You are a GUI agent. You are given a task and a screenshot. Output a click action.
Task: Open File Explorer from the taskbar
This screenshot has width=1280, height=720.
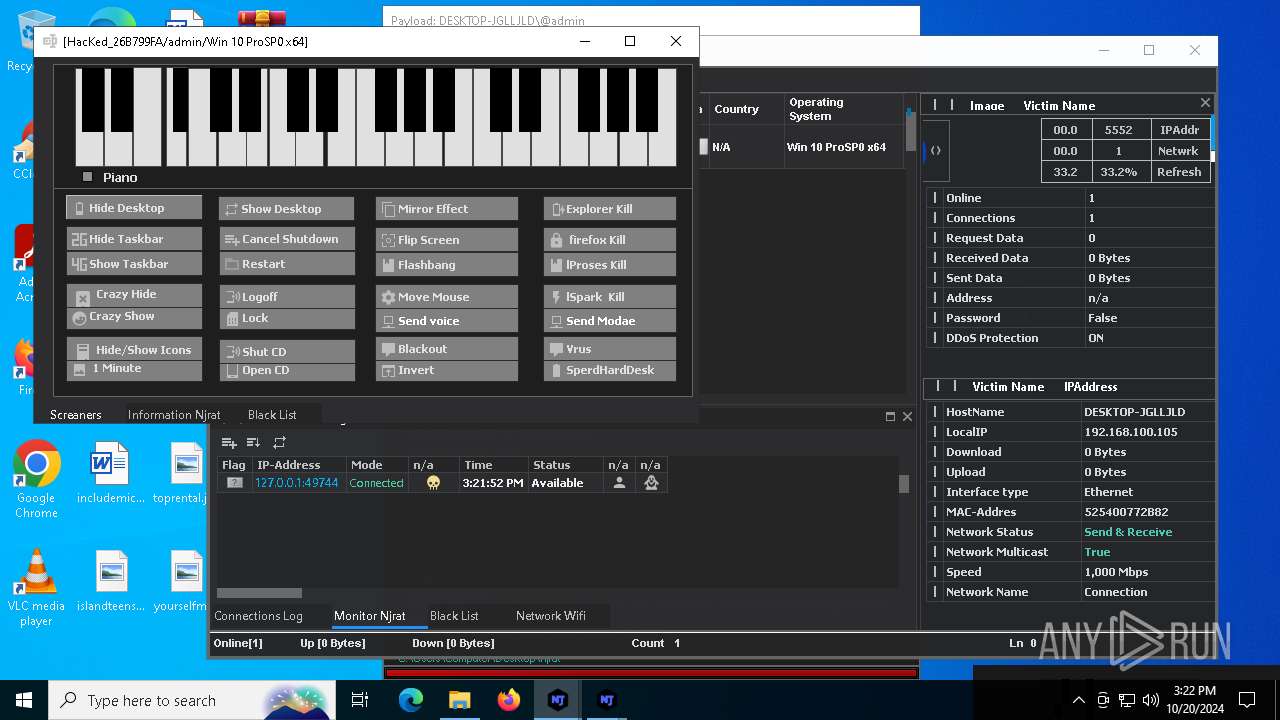460,700
